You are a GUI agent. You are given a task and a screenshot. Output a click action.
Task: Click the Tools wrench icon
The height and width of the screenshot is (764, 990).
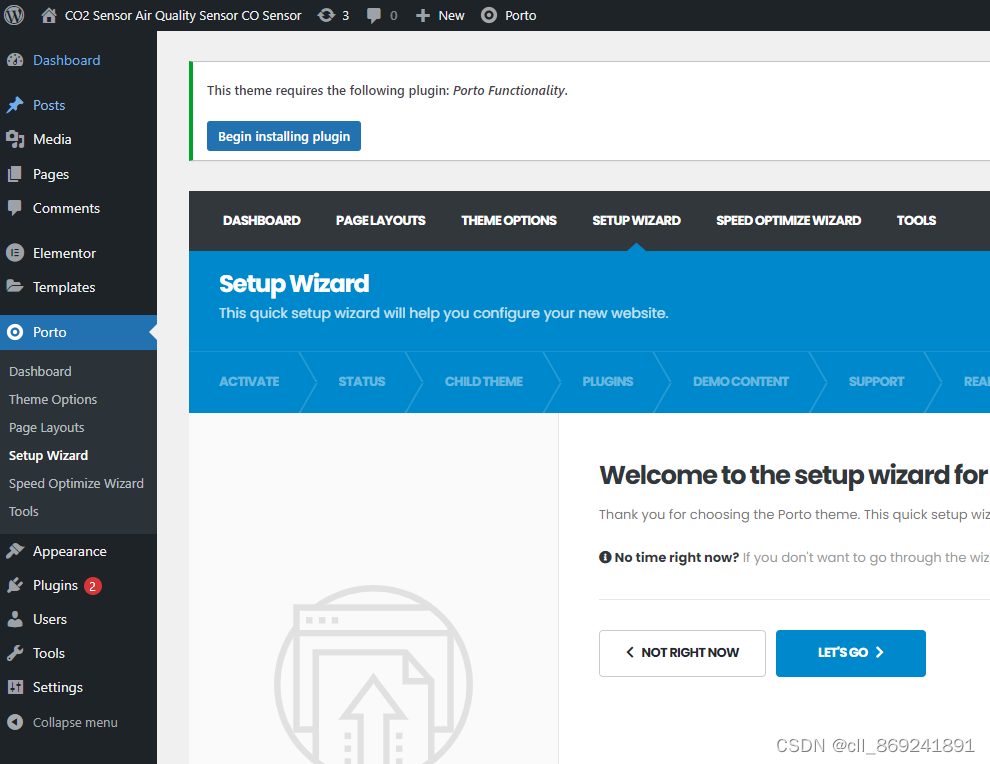tap(15, 653)
